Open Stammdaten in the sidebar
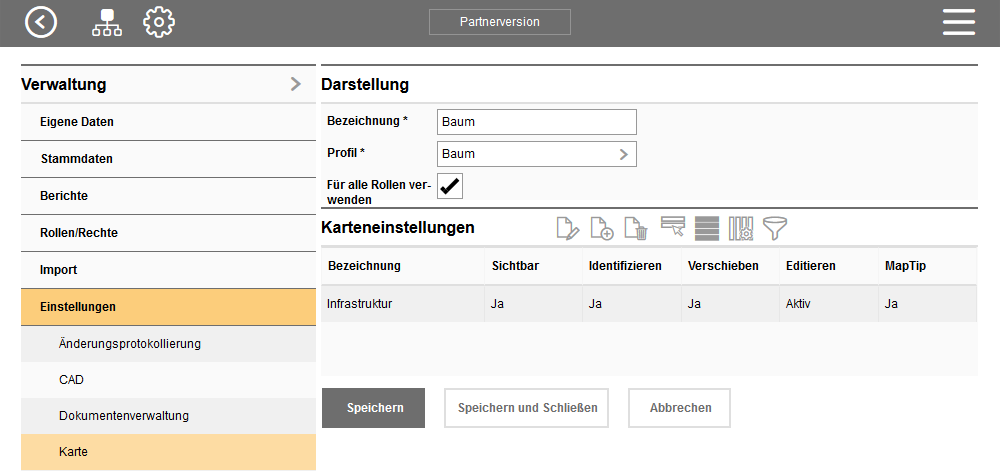 click(77, 159)
